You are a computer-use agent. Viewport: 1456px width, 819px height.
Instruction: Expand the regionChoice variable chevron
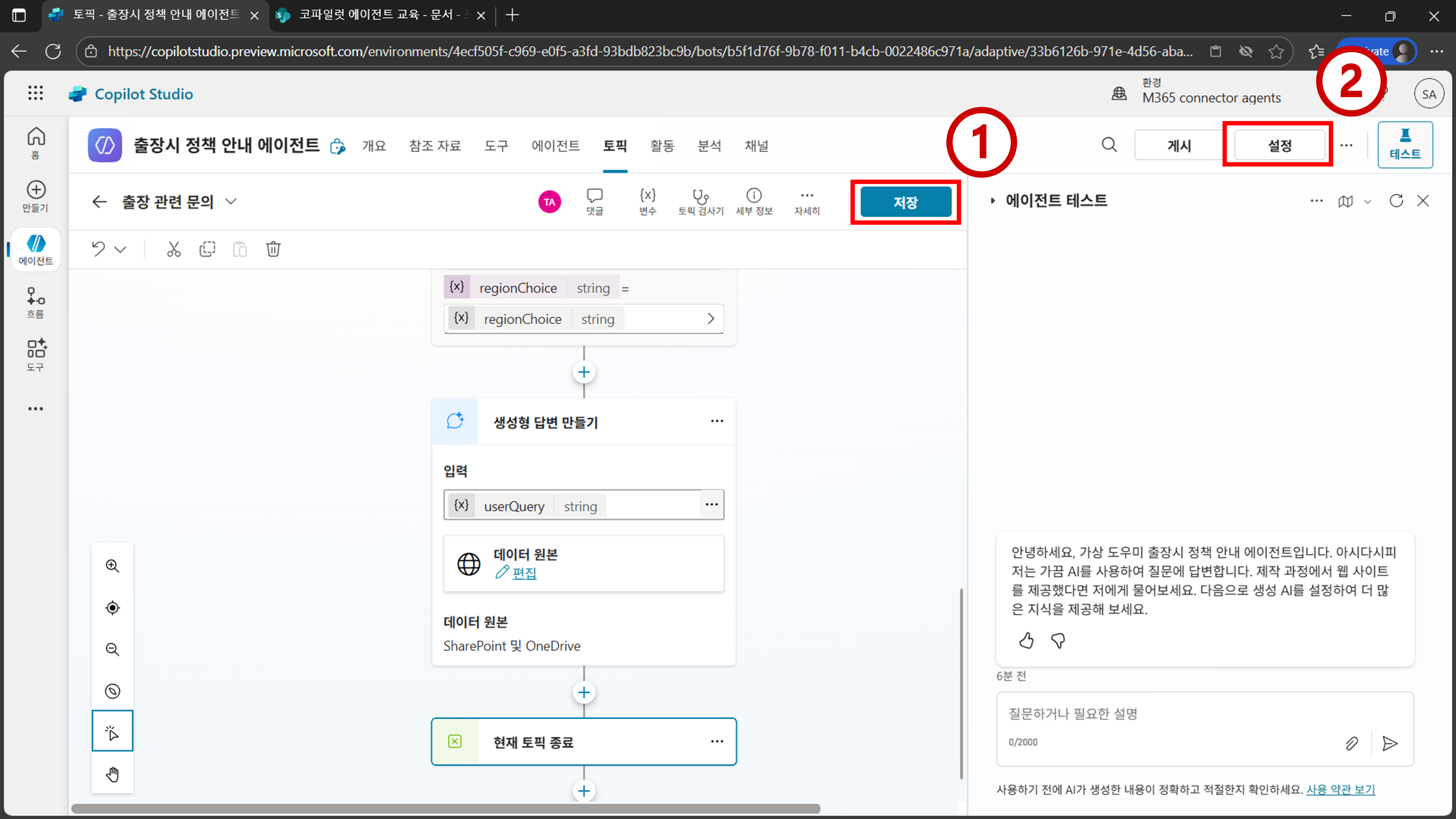tap(711, 319)
